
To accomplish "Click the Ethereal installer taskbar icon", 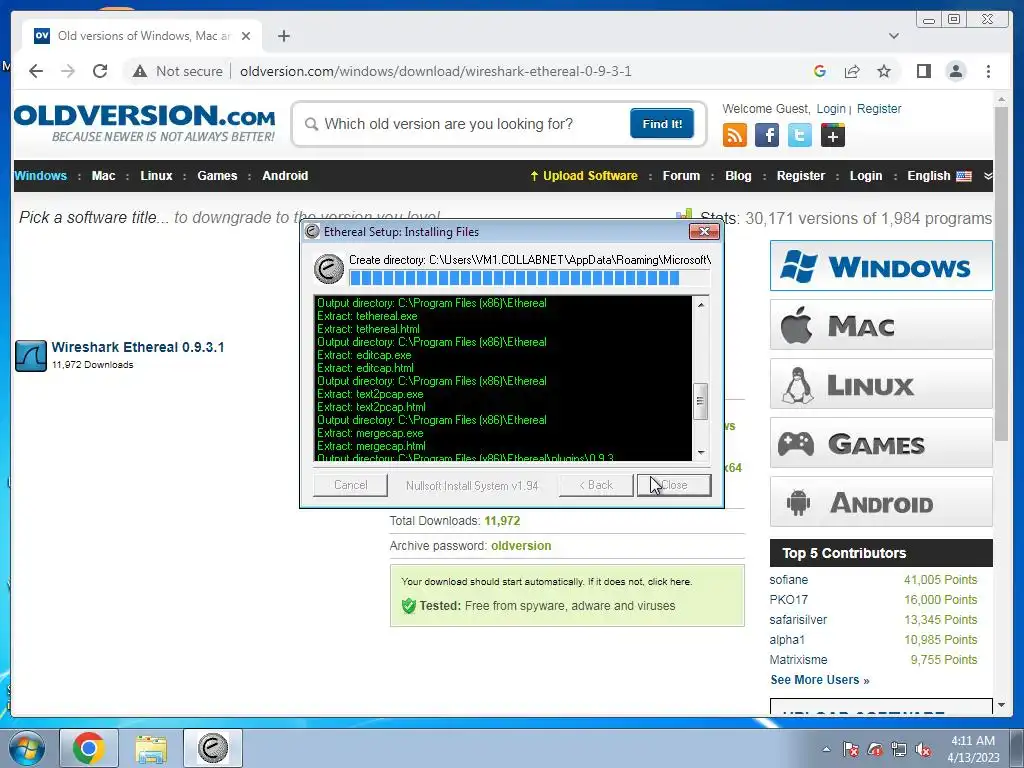I will click(x=213, y=748).
